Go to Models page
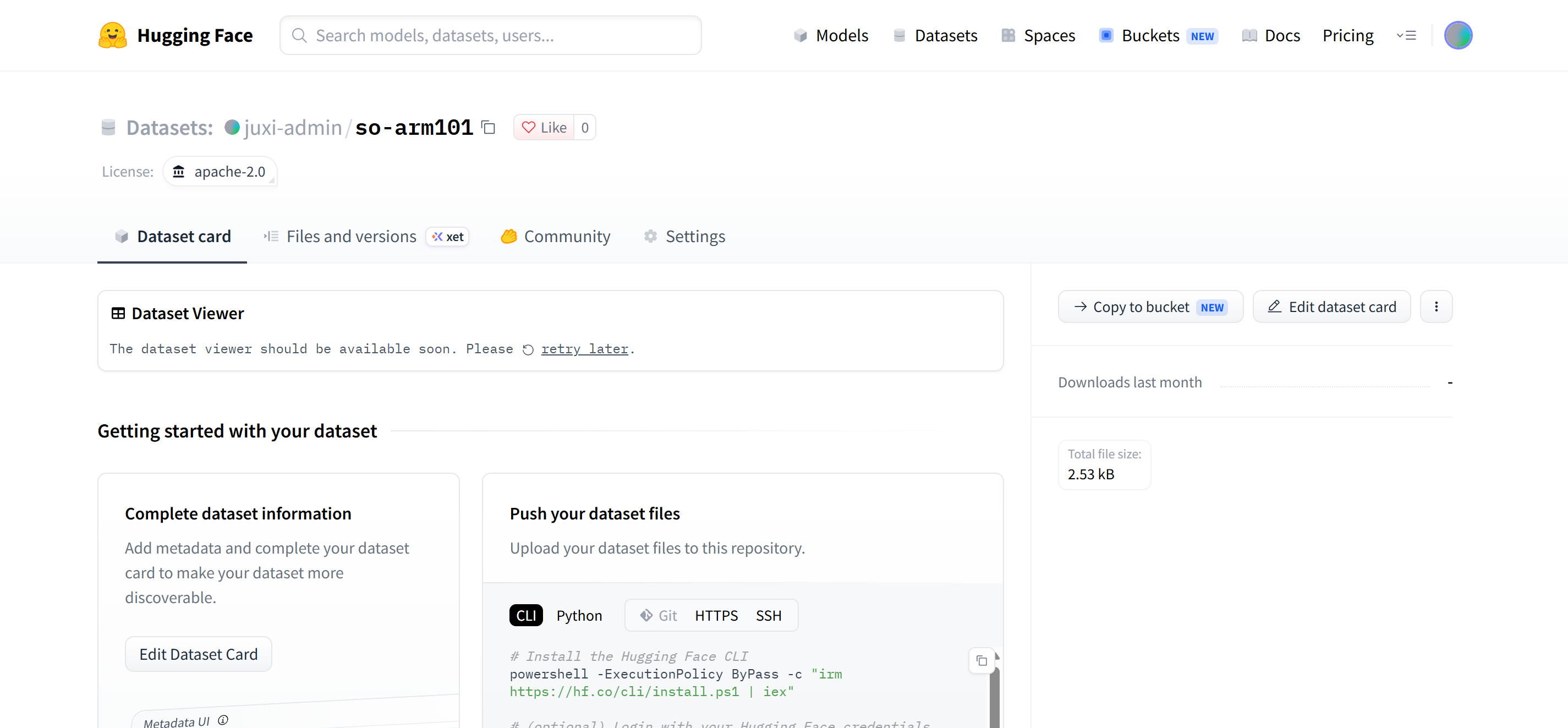 coord(831,35)
